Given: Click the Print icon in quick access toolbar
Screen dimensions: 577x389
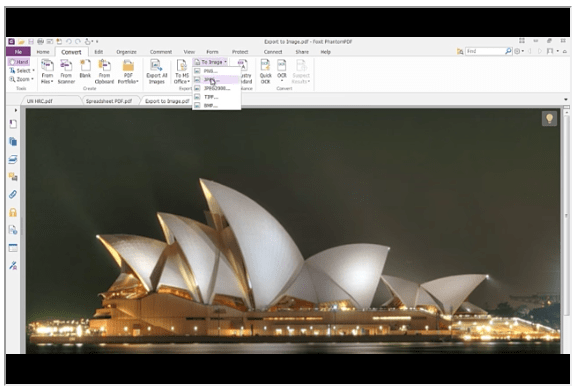Looking at the screenshot, I should 40,42.
